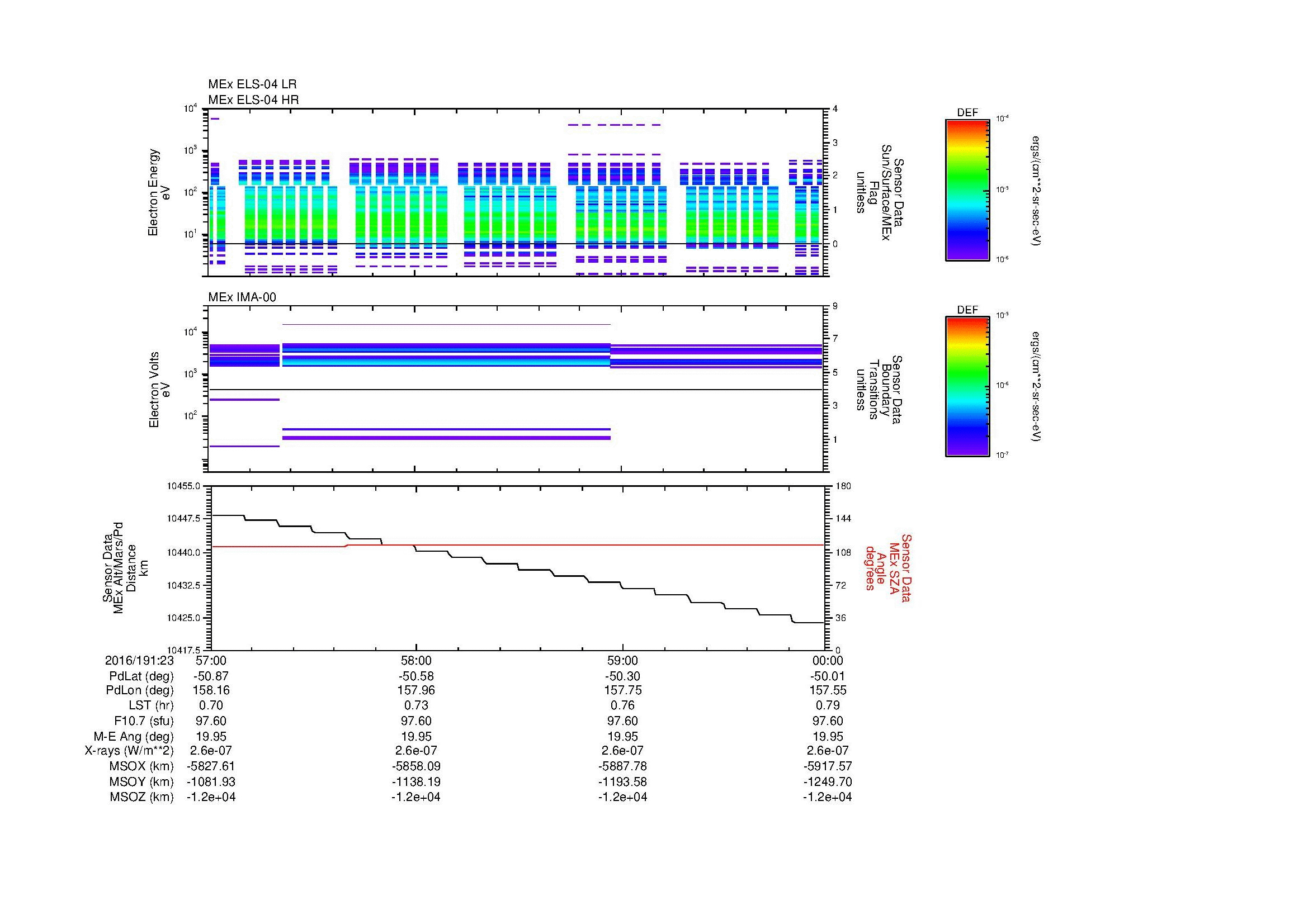Click the 58:00 time tick label

417,661
